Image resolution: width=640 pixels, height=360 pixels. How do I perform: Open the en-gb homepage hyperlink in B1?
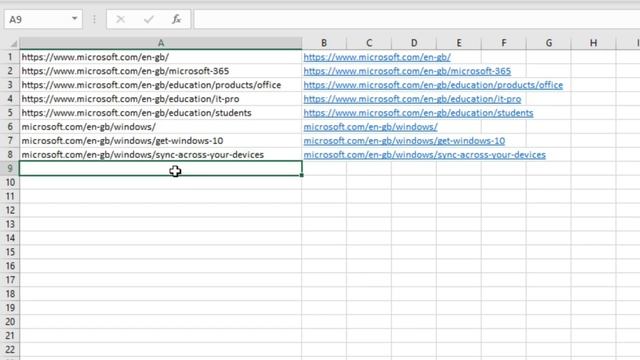pyautogui.click(x=377, y=57)
